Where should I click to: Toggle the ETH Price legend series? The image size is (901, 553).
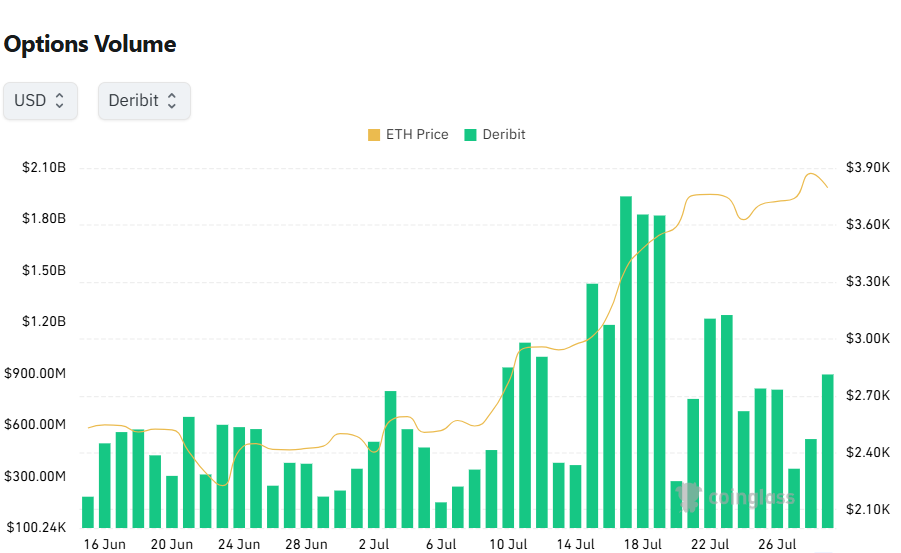[x=408, y=135]
